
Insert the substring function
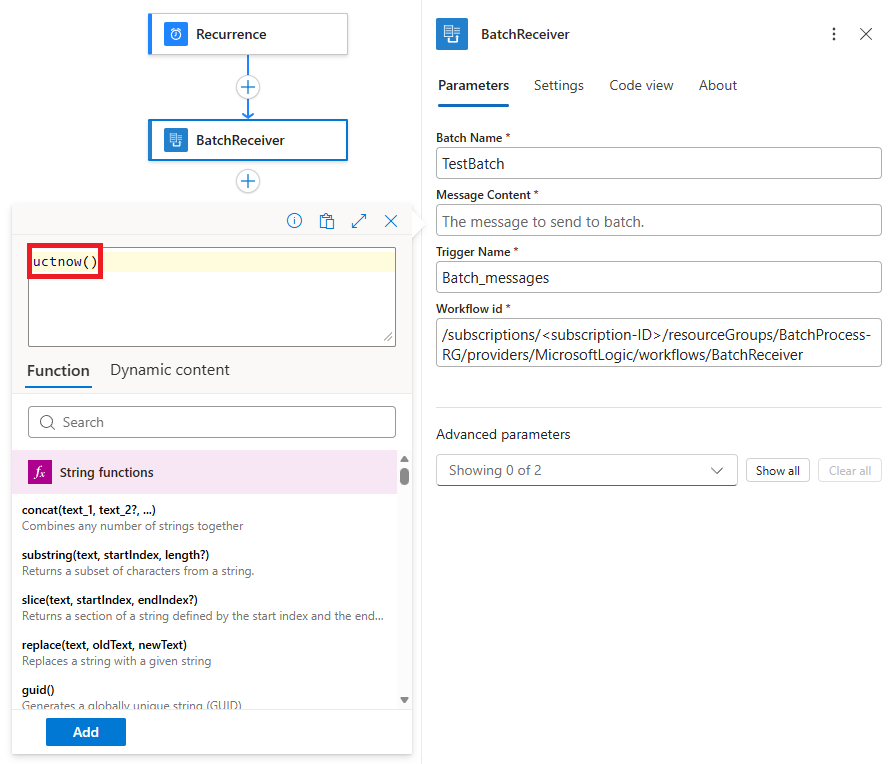pos(204,562)
